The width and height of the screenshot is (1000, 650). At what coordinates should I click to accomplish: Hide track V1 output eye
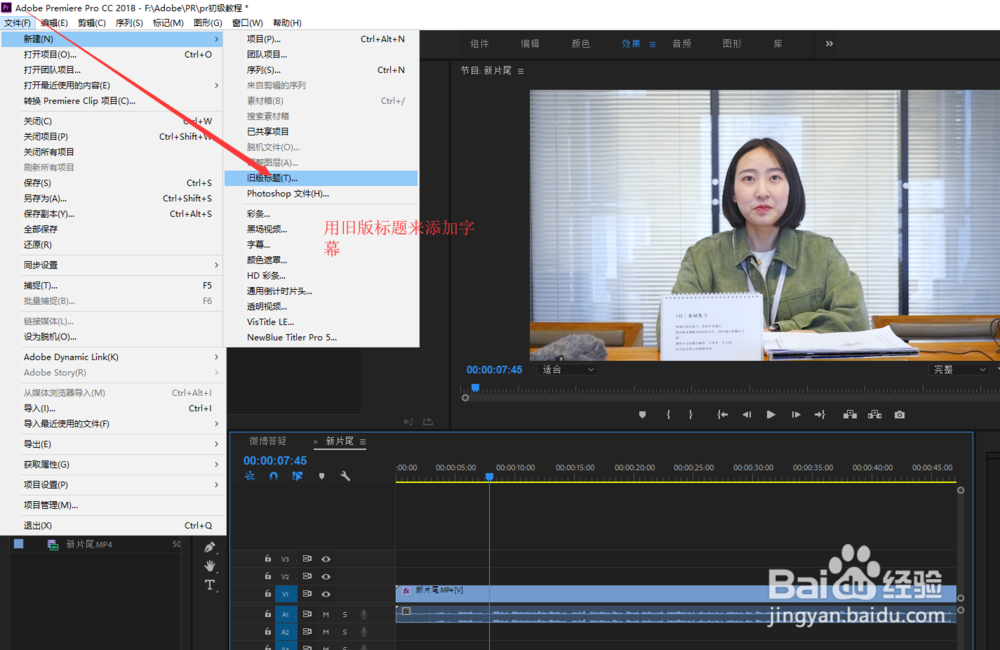coord(326,594)
